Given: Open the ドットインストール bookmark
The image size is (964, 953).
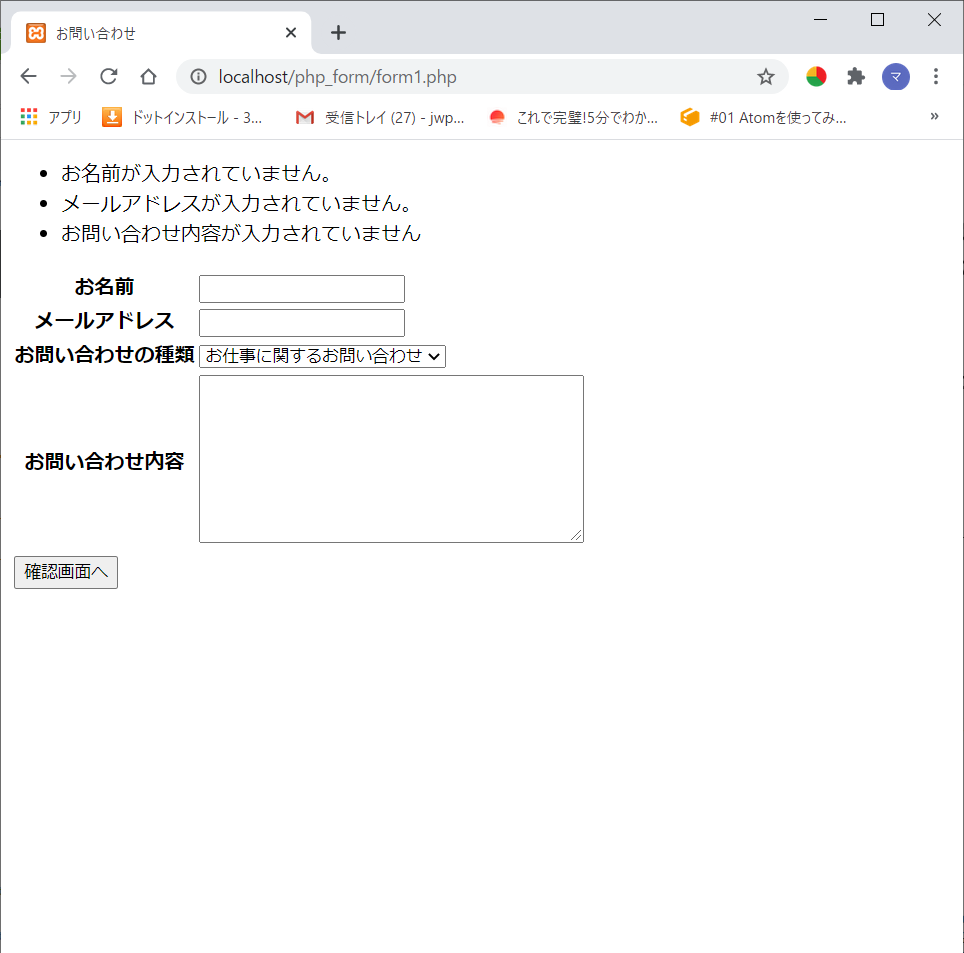Looking at the screenshot, I should 182,117.
